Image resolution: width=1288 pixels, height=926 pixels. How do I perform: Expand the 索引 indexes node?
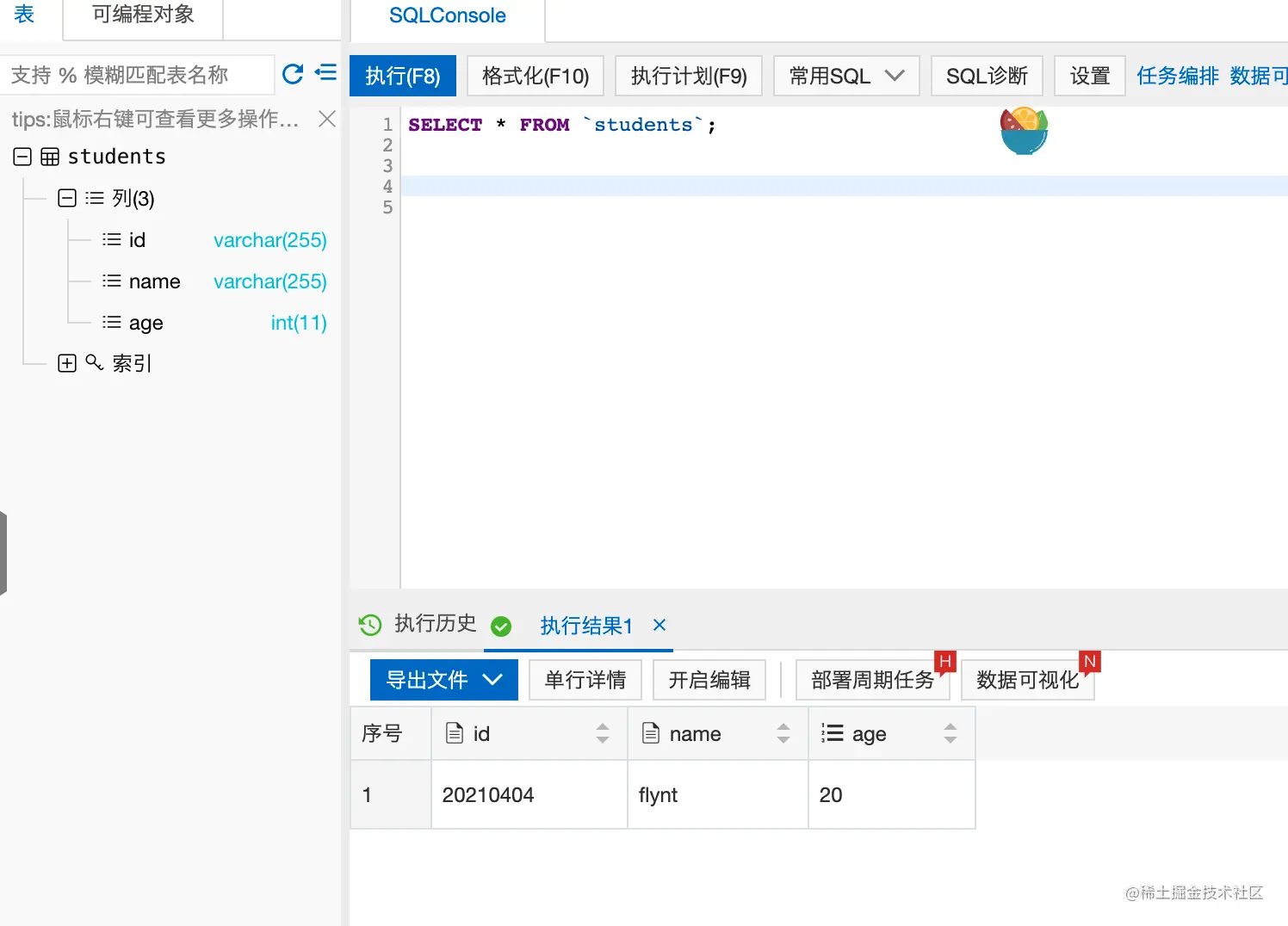point(67,363)
